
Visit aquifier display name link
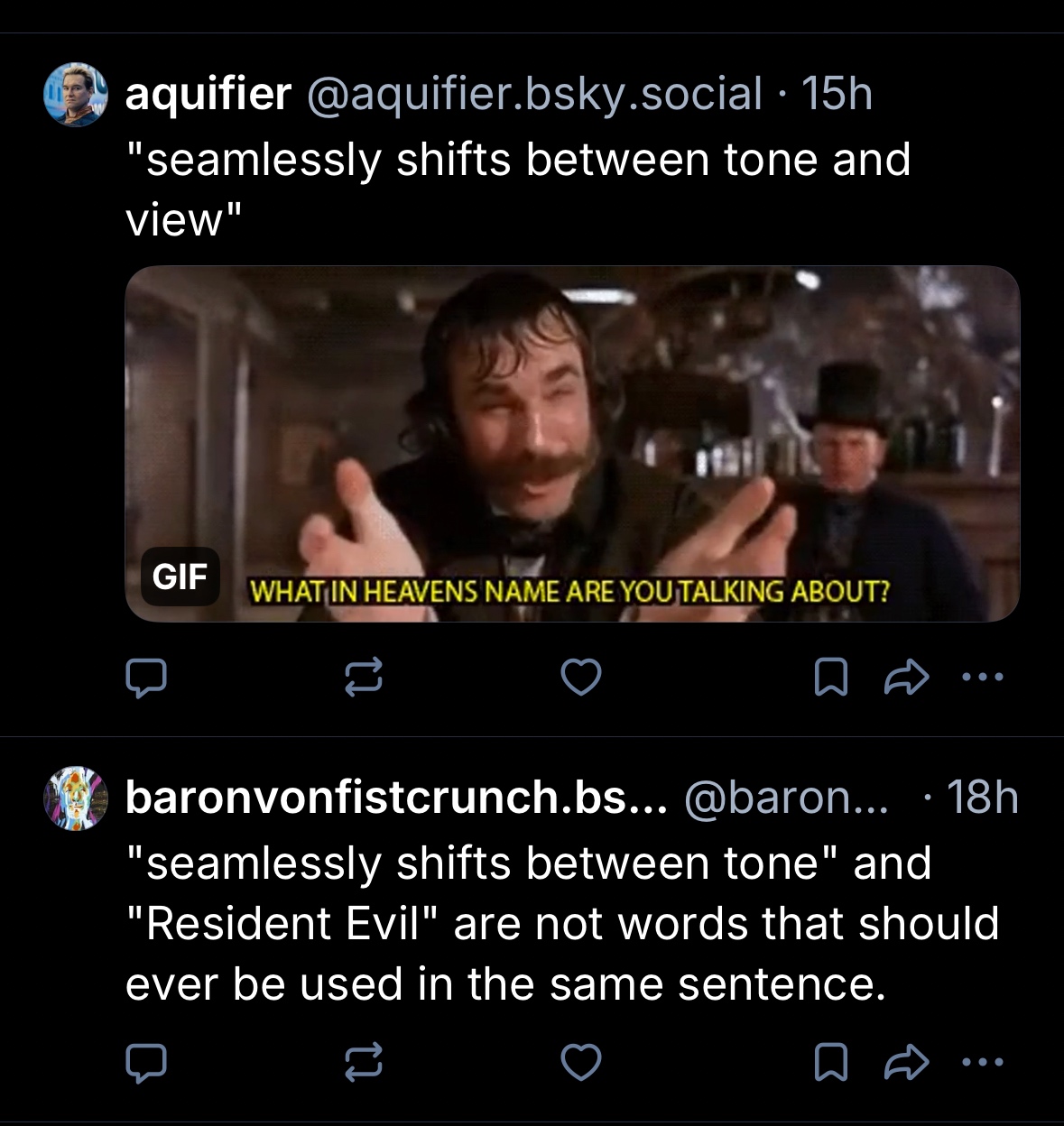(208, 94)
